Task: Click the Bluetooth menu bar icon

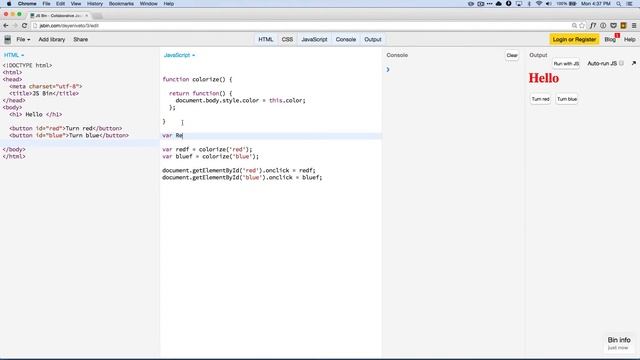Action: (529, 4)
